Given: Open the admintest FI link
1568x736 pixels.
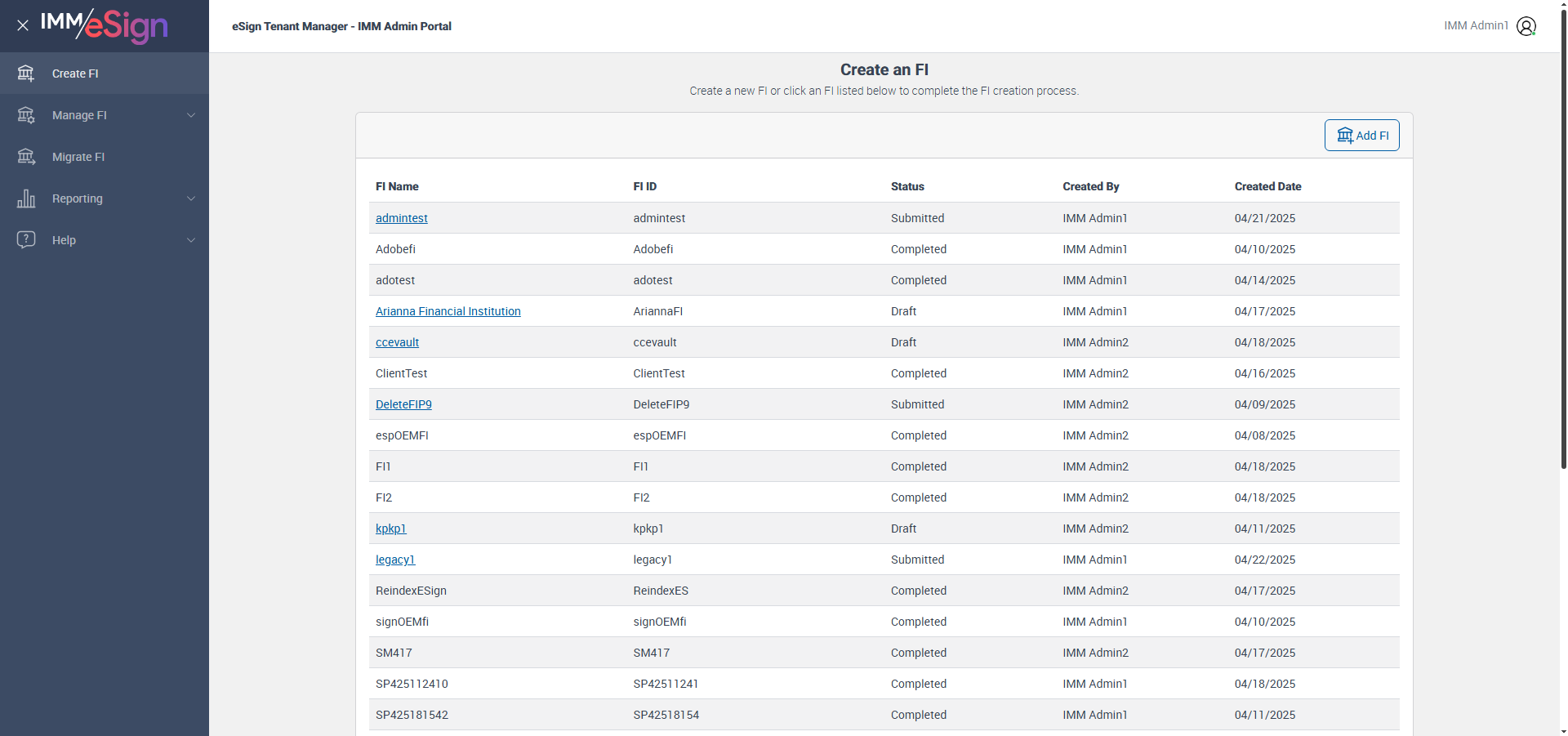Looking at the screenshot, I should coord(401,218).
